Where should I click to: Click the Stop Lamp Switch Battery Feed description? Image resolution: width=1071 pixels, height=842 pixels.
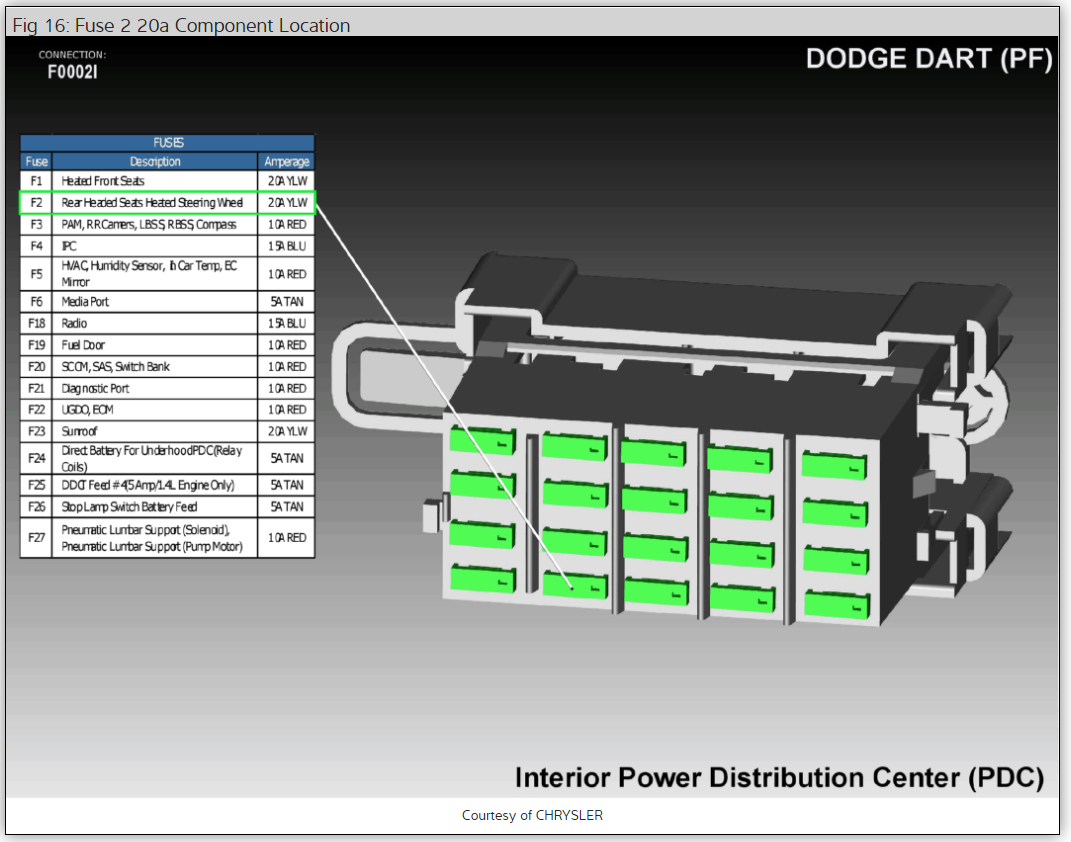click(x=129, y=507)
